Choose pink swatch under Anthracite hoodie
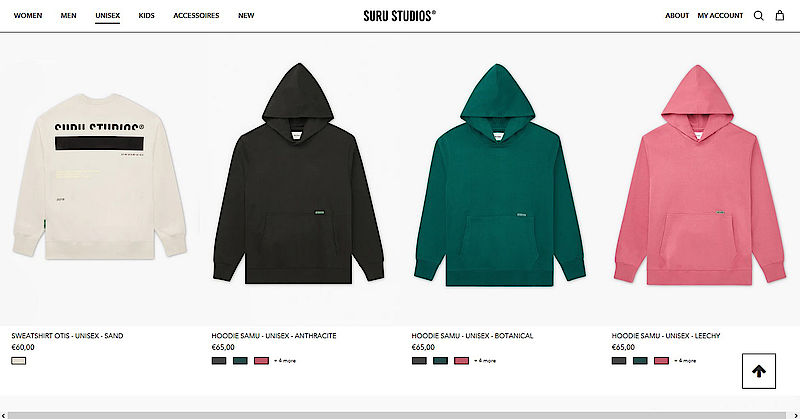 tap(261, 361)
